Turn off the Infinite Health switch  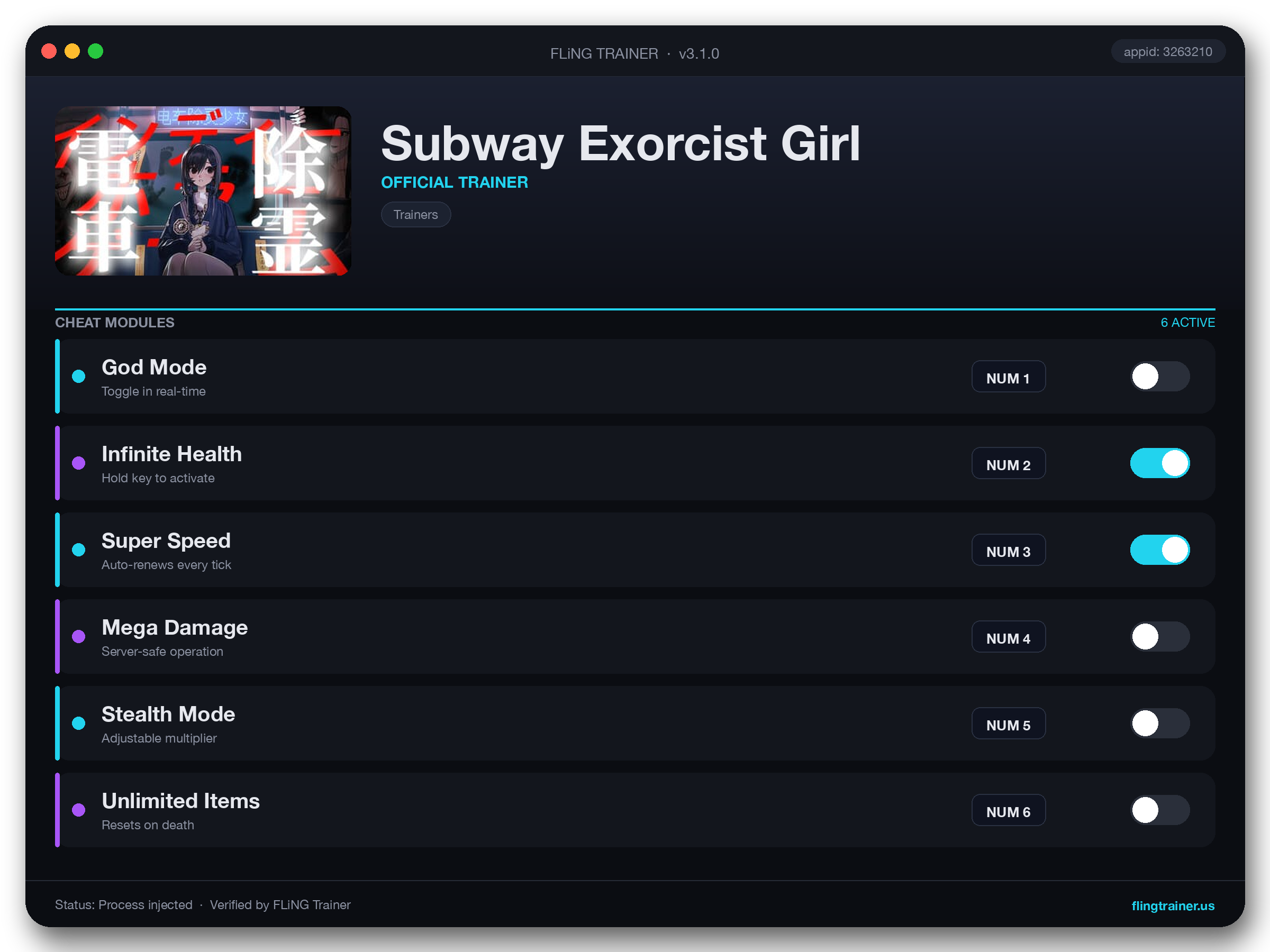(x=1160, y=463)
